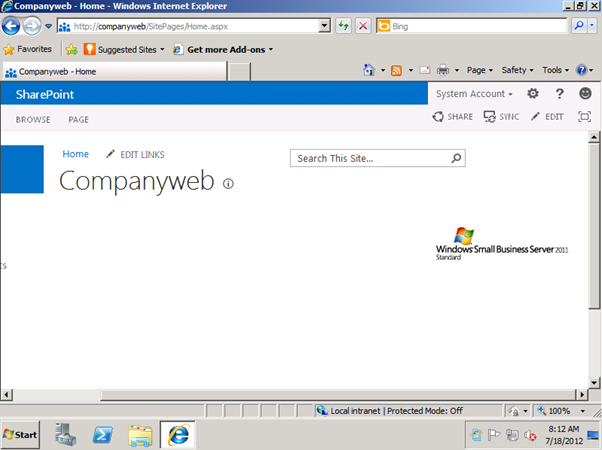
Task: Open the Tools menu
Action: point(555,70)
